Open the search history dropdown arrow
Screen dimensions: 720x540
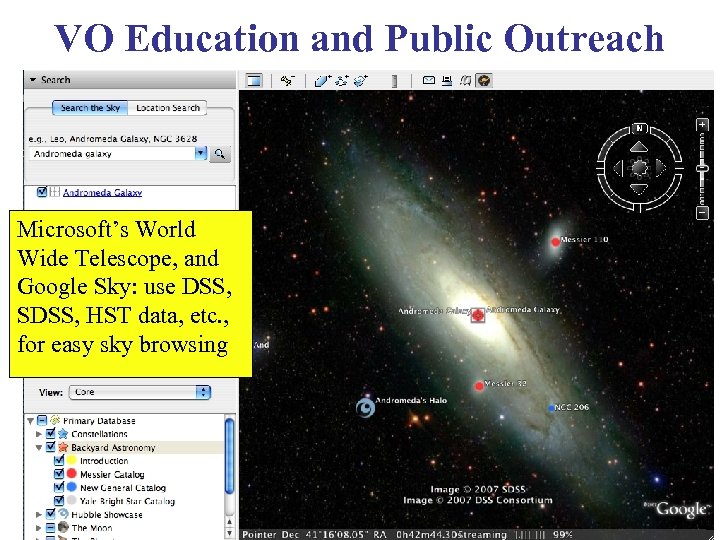click(x=201, y=153)
